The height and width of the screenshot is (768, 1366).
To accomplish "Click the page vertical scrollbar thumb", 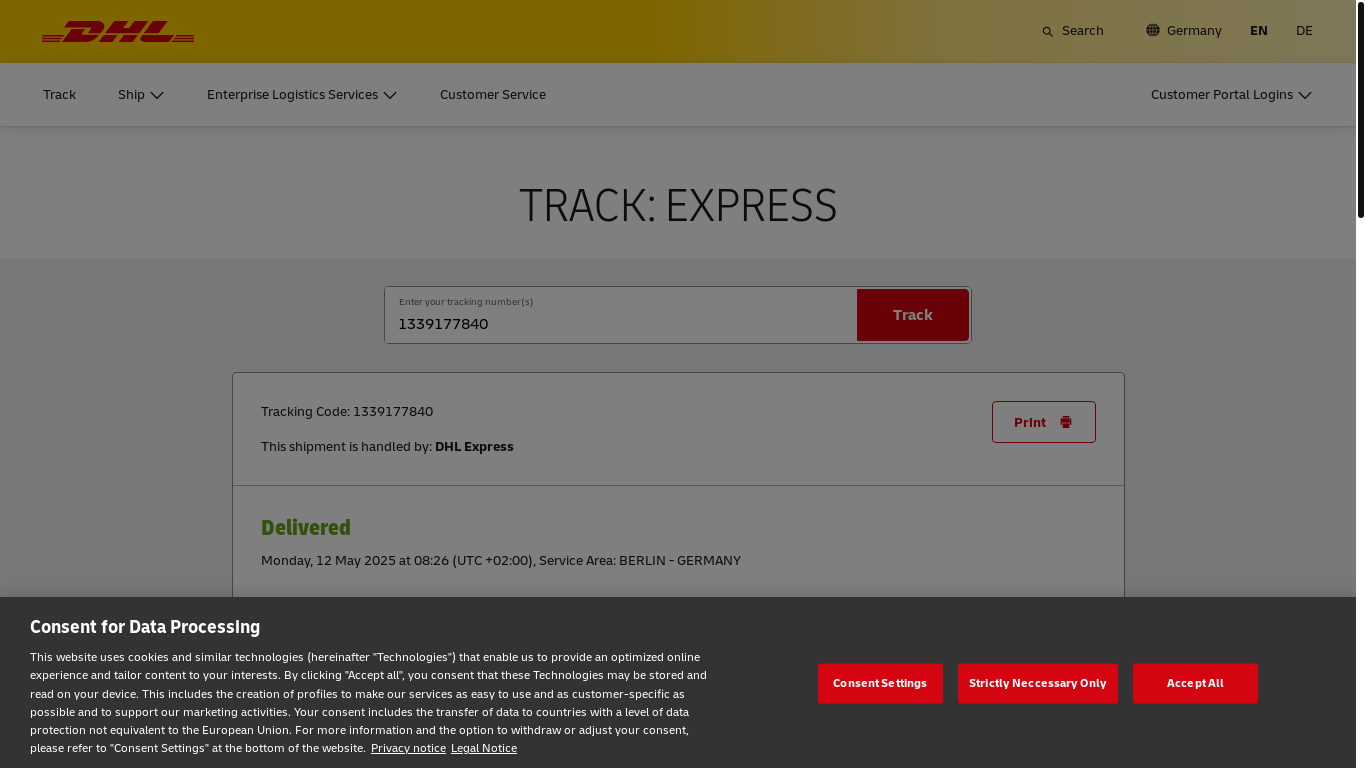I will [x=1360, y=110].
